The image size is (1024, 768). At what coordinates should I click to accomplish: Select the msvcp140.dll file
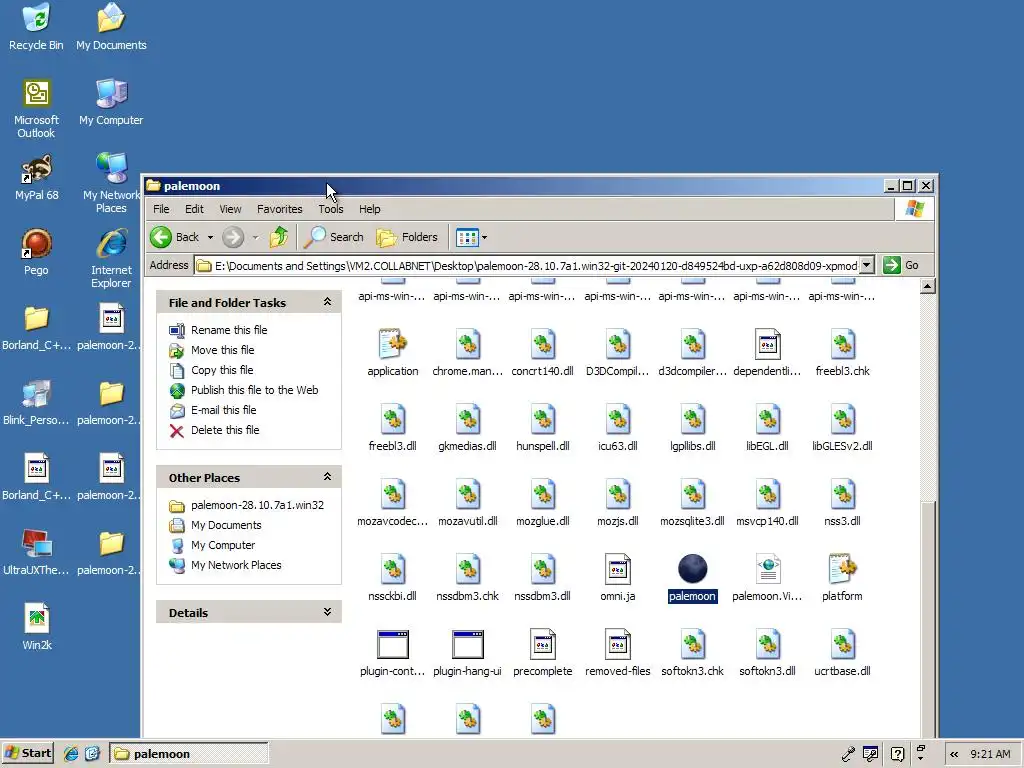[x=767, y=503]
